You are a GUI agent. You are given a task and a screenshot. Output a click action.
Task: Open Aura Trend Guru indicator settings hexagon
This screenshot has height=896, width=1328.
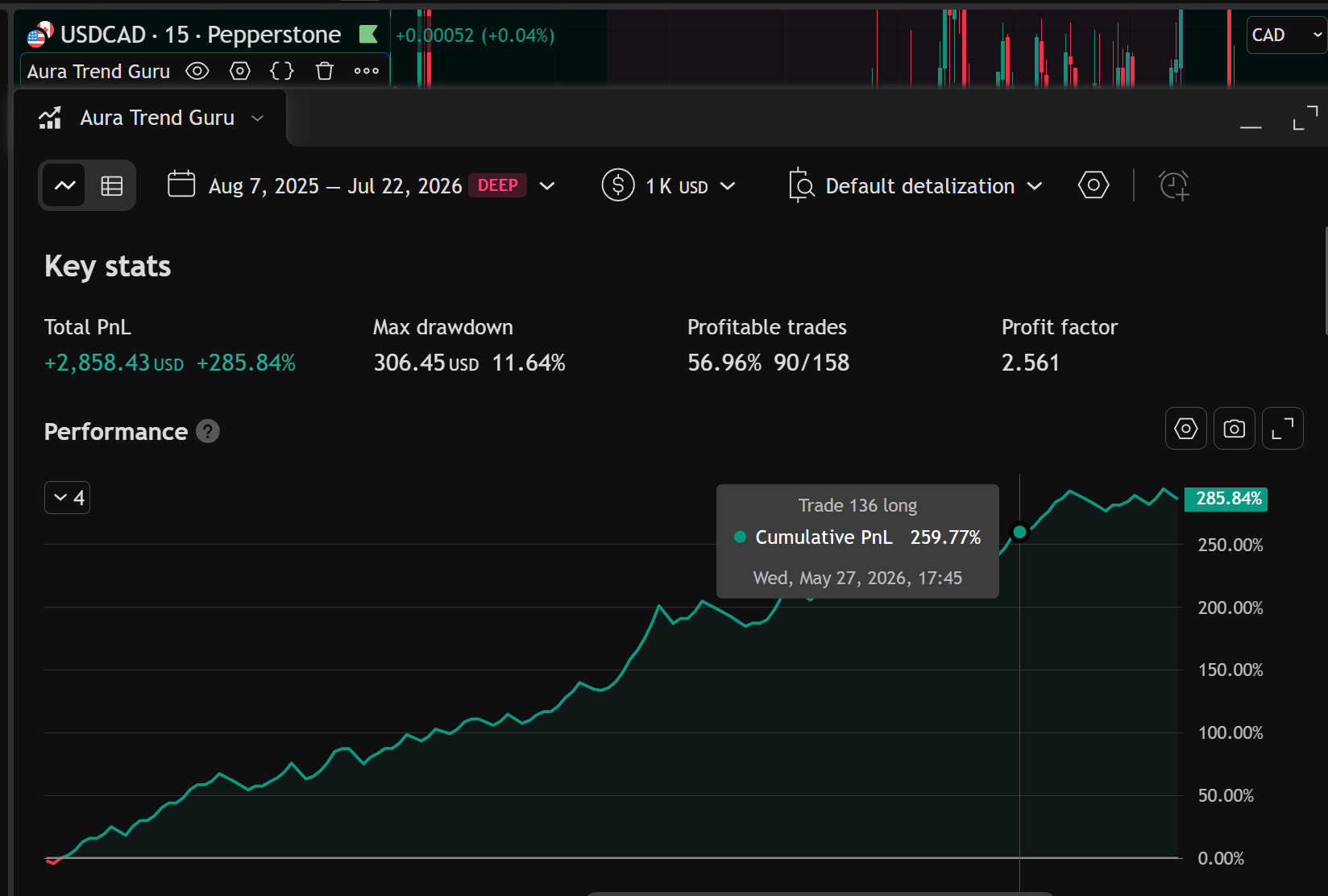click(240, 71)
